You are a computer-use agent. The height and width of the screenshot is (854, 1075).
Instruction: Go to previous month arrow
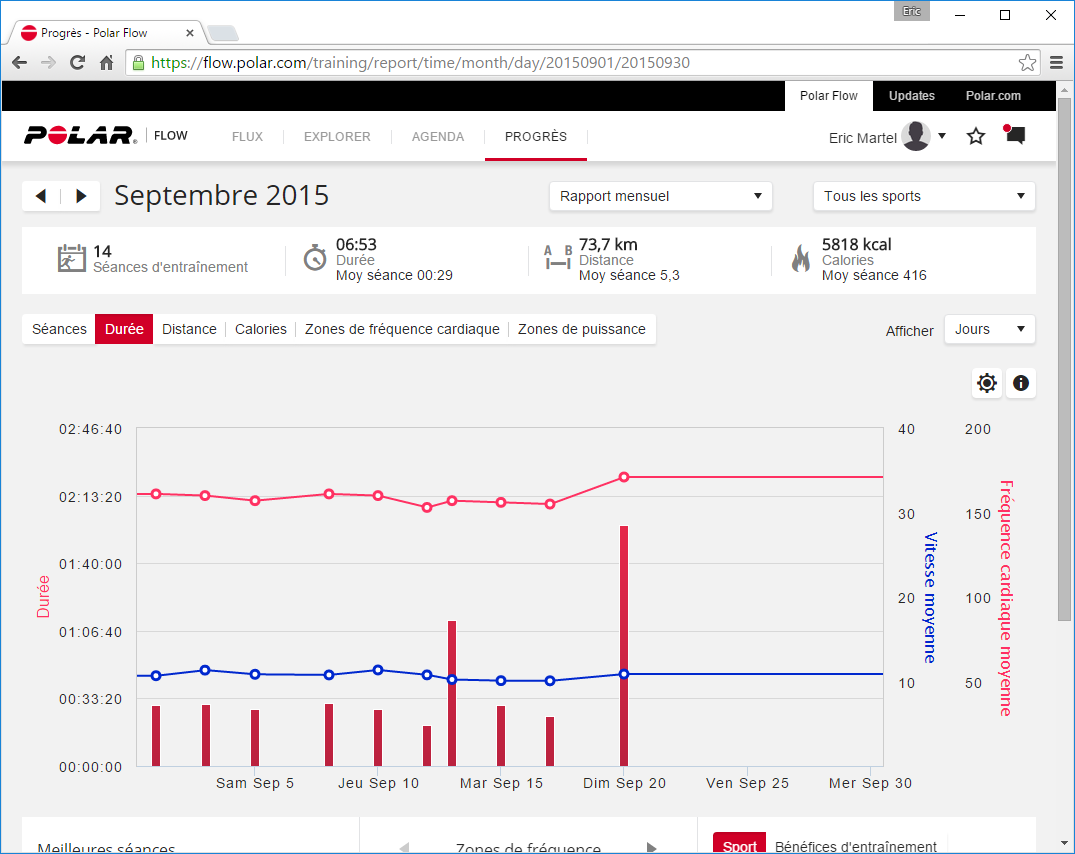[x=41, y=196]
